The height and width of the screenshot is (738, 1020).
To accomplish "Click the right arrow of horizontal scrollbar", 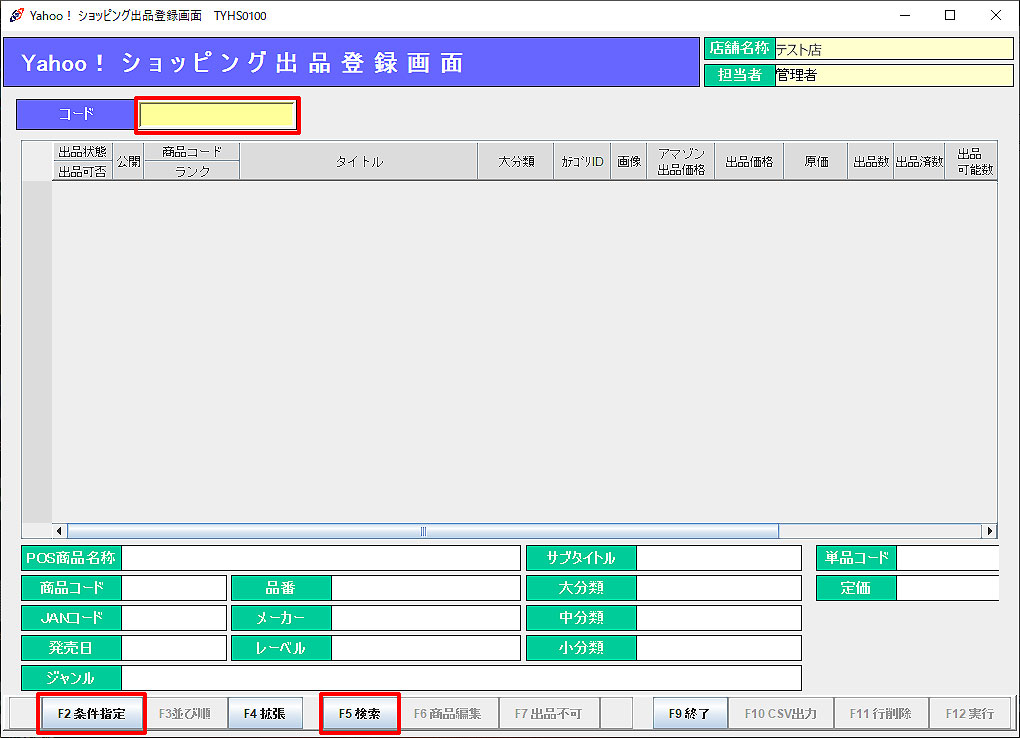I will [990, 531].
